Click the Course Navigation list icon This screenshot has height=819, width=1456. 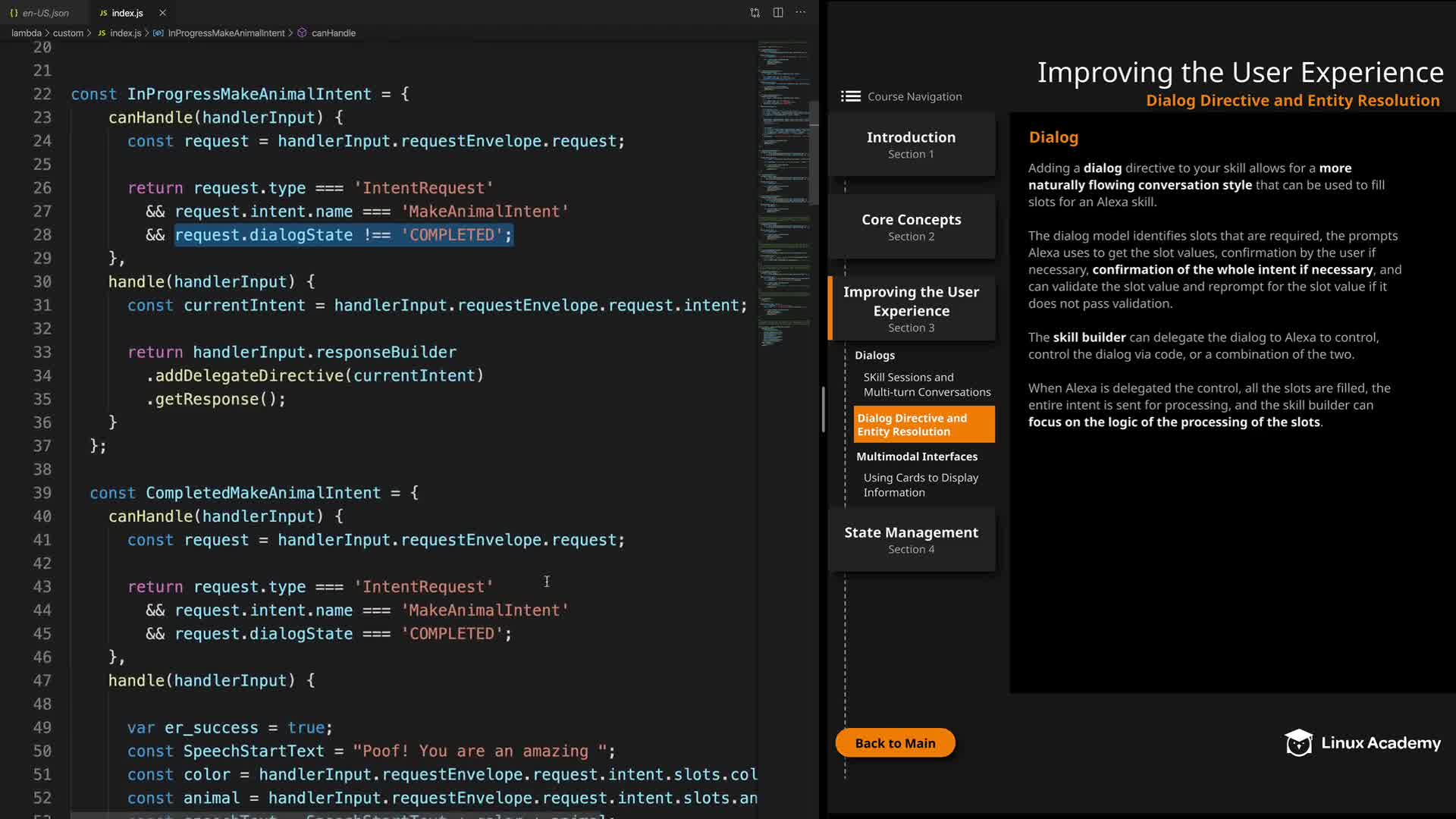pyautogui.click(x=851, y=96)
